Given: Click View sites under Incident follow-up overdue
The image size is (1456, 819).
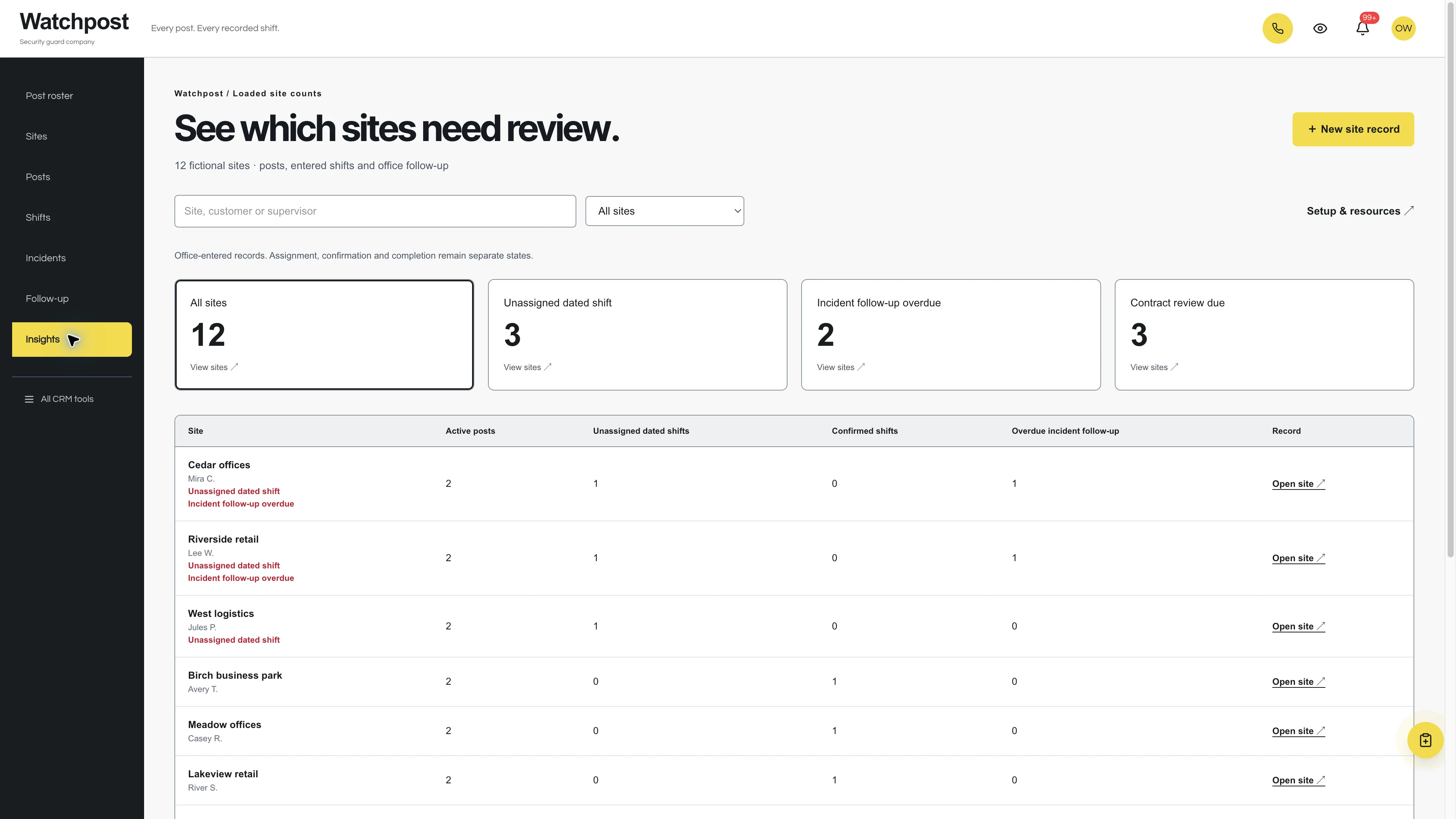Looking at the screenshot, I should pyautogui.click(x=841, y=367).
